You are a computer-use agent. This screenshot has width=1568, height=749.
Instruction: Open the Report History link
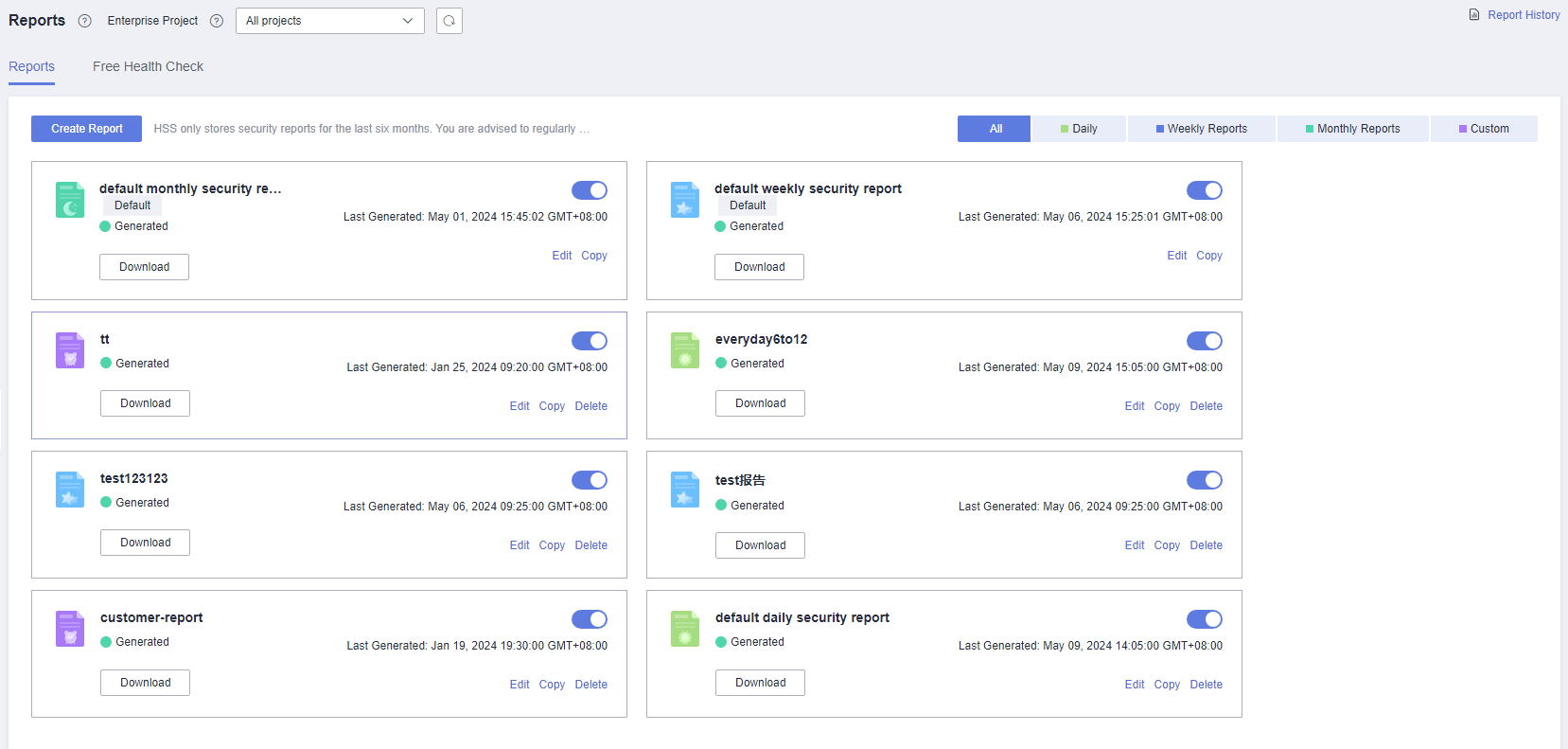pyautogui.click(x=1524, y=15)
